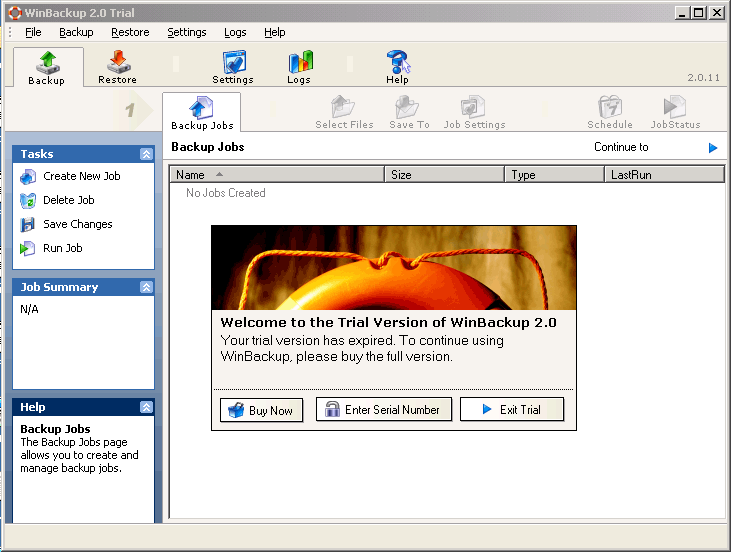This screenshot has width=731, height=552.
Task: Click Save Changes task
Action: (66, 224)
